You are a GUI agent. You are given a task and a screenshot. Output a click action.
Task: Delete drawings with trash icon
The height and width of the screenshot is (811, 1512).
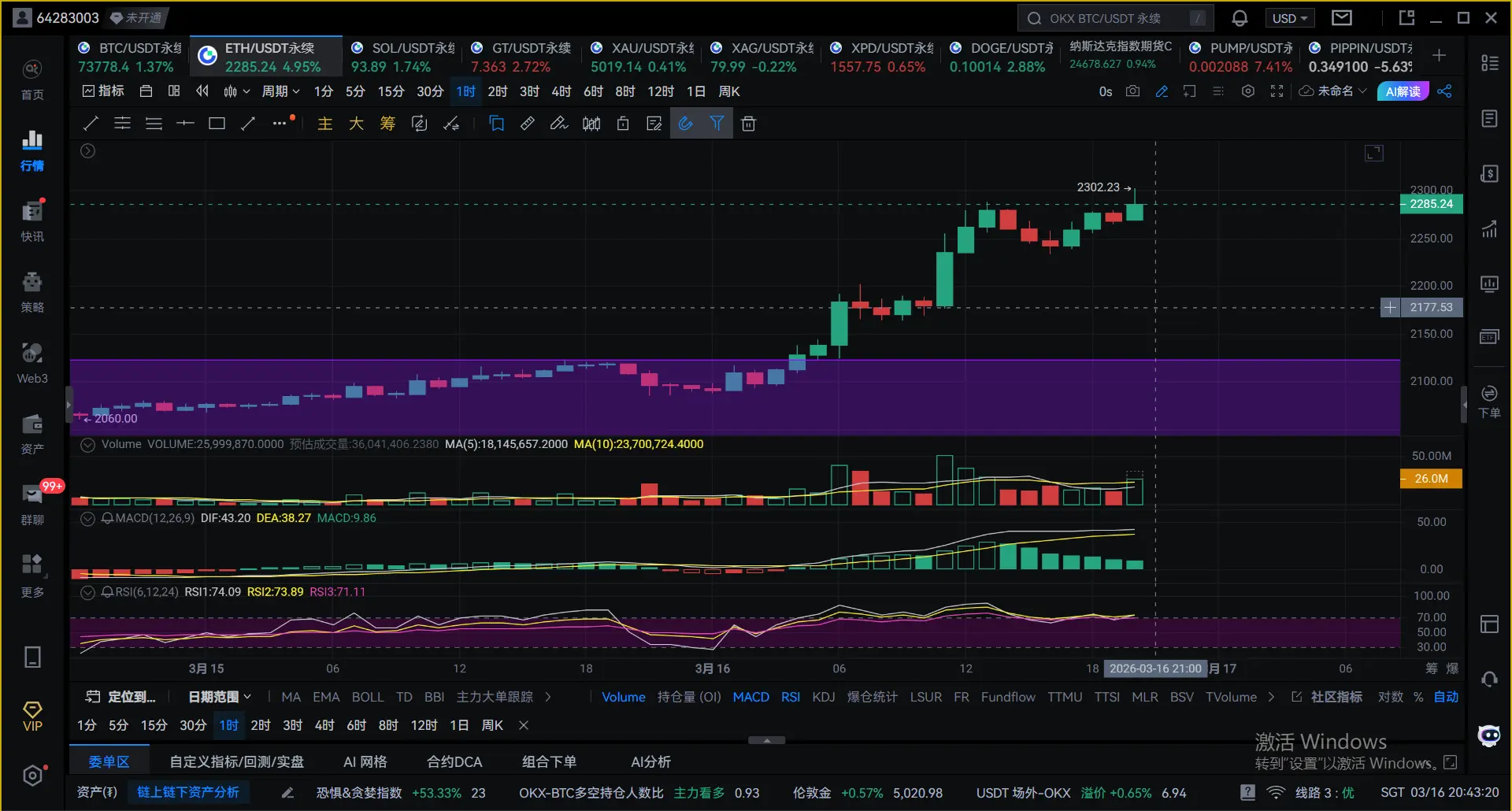pyautogui.click(x=749, y=124)
